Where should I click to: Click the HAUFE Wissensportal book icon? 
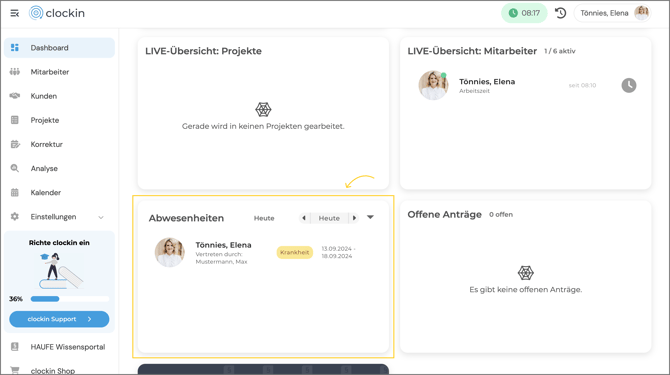tap(15, 347)
